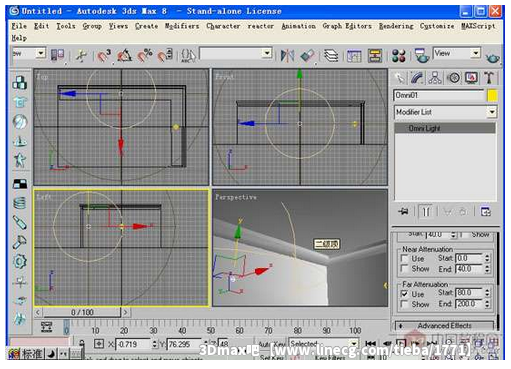Click the Angle Snap toggle magnet icon
This screenshot has width=511, height=369.
point(124,55)
